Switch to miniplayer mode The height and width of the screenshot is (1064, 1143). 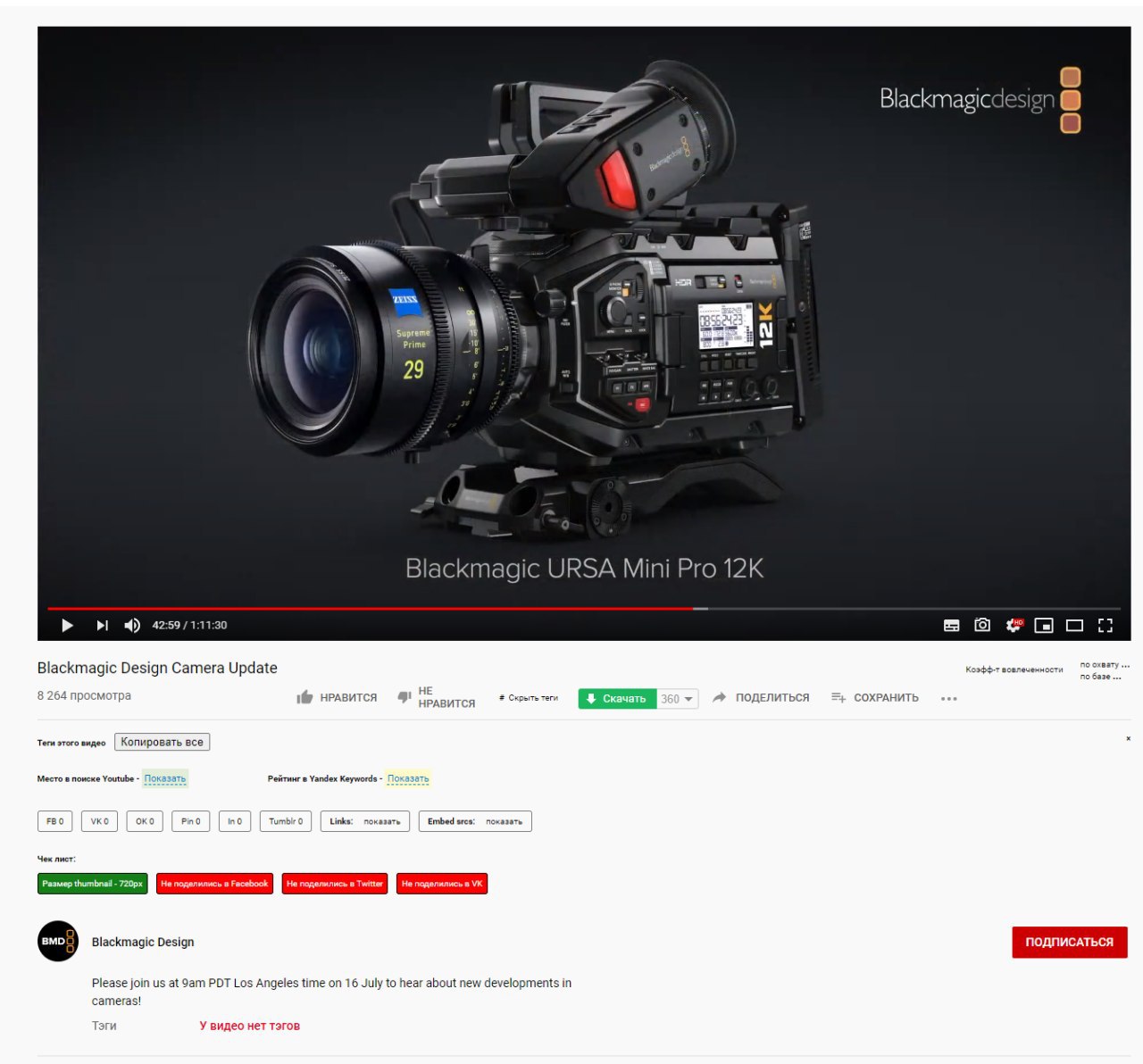click(x=1044, y=625)
